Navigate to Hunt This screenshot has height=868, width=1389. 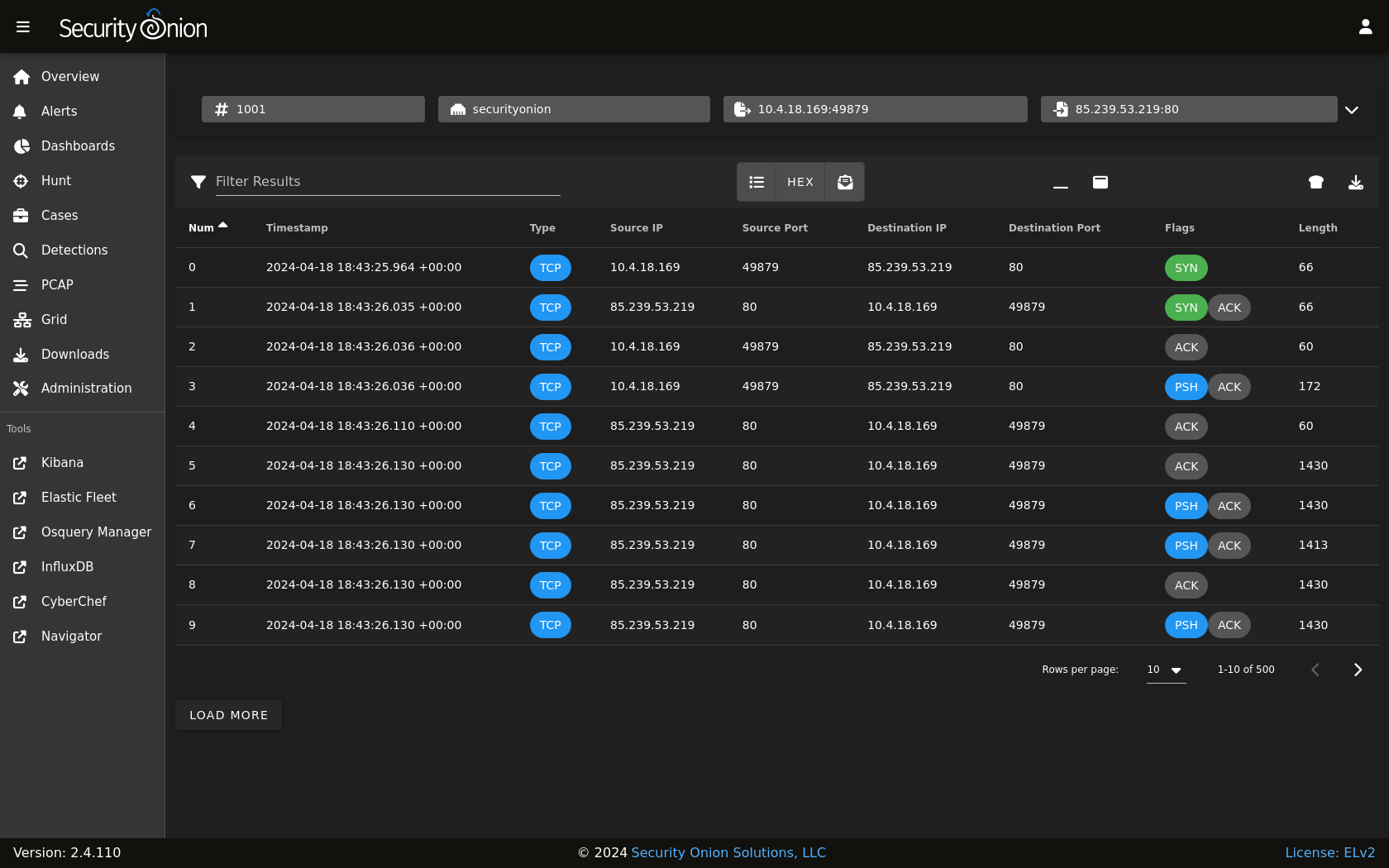[83, 181]
